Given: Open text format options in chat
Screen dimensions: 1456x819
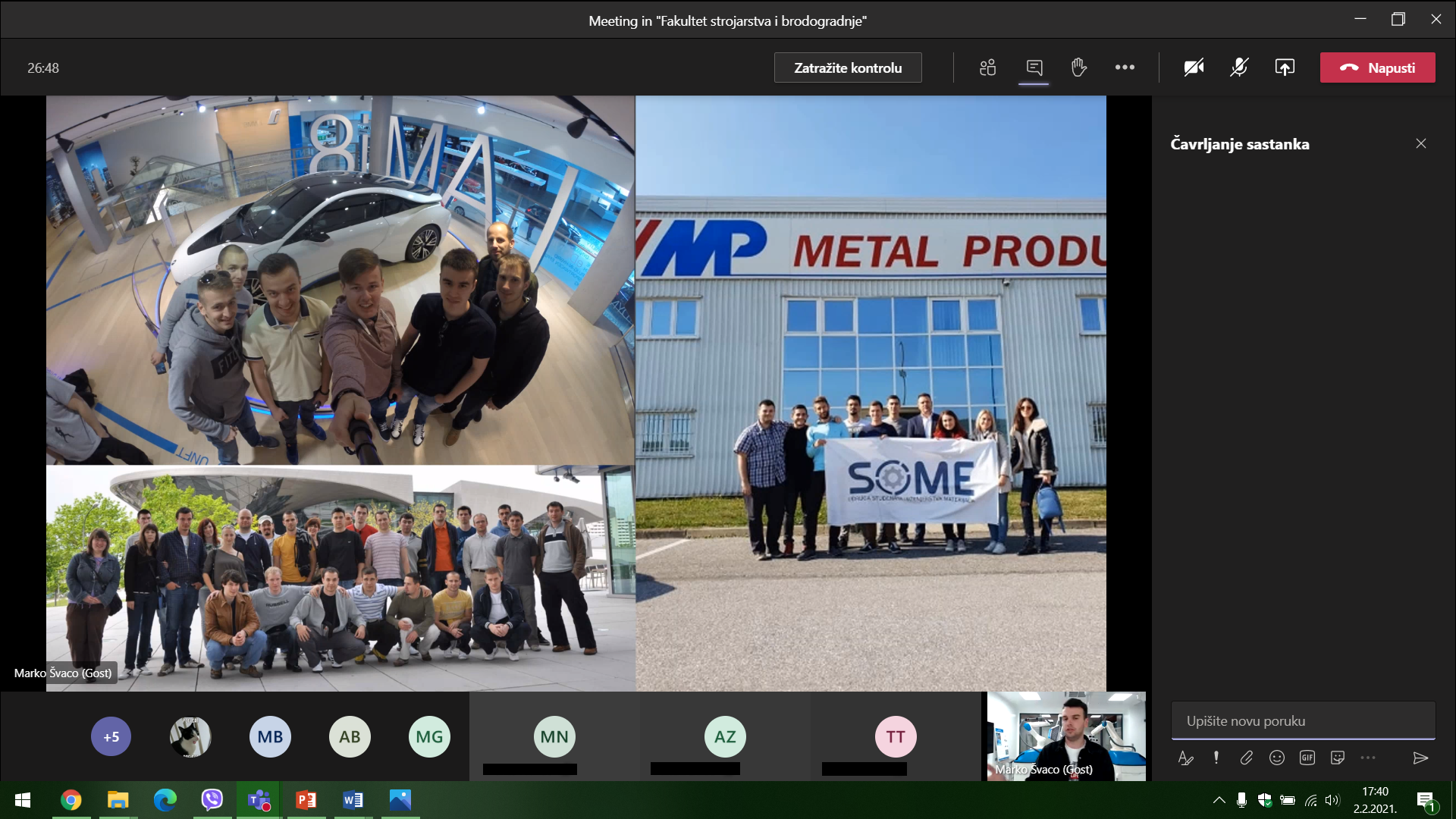Looking at the screenshot, I should pyautogui.click(x=1185, y=758).
